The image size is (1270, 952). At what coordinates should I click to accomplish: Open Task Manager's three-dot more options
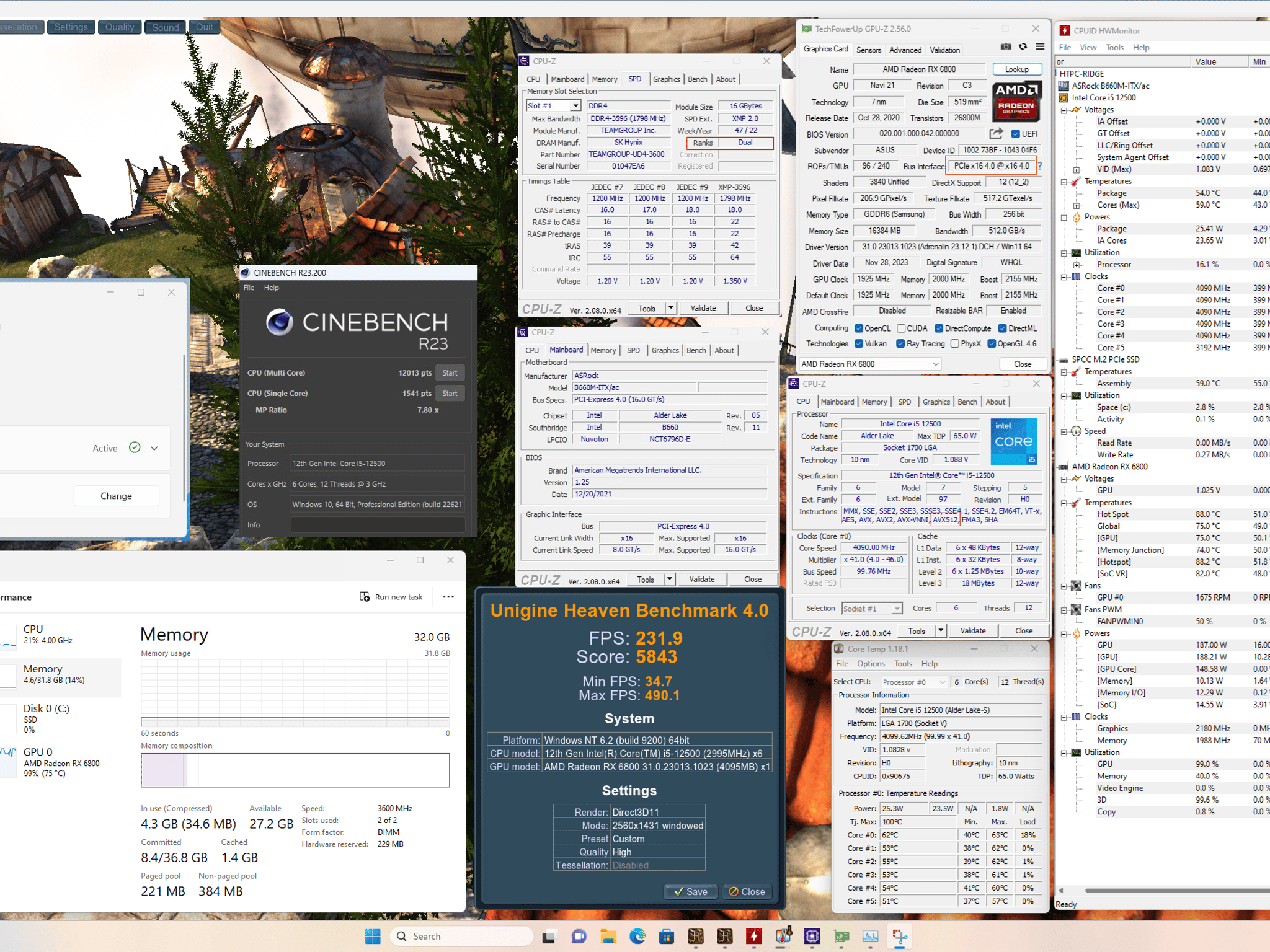448,597
